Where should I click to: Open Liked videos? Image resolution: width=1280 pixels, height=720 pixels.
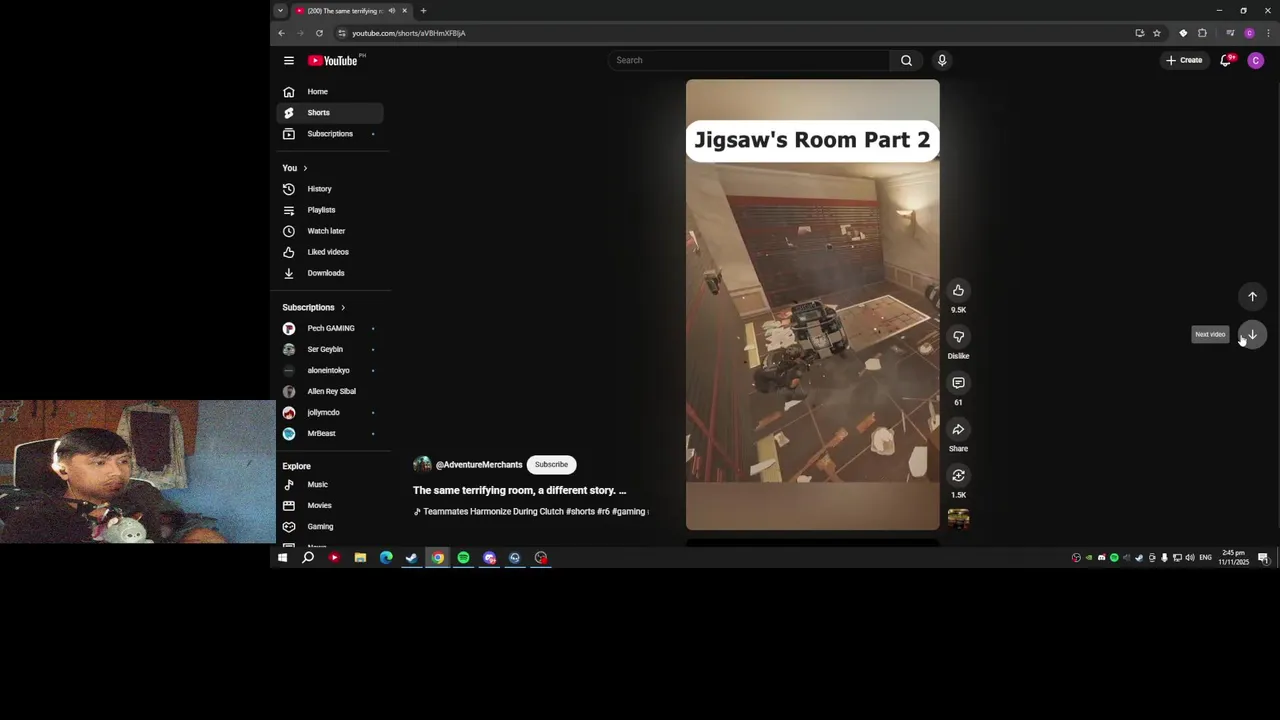coord(329,252)
